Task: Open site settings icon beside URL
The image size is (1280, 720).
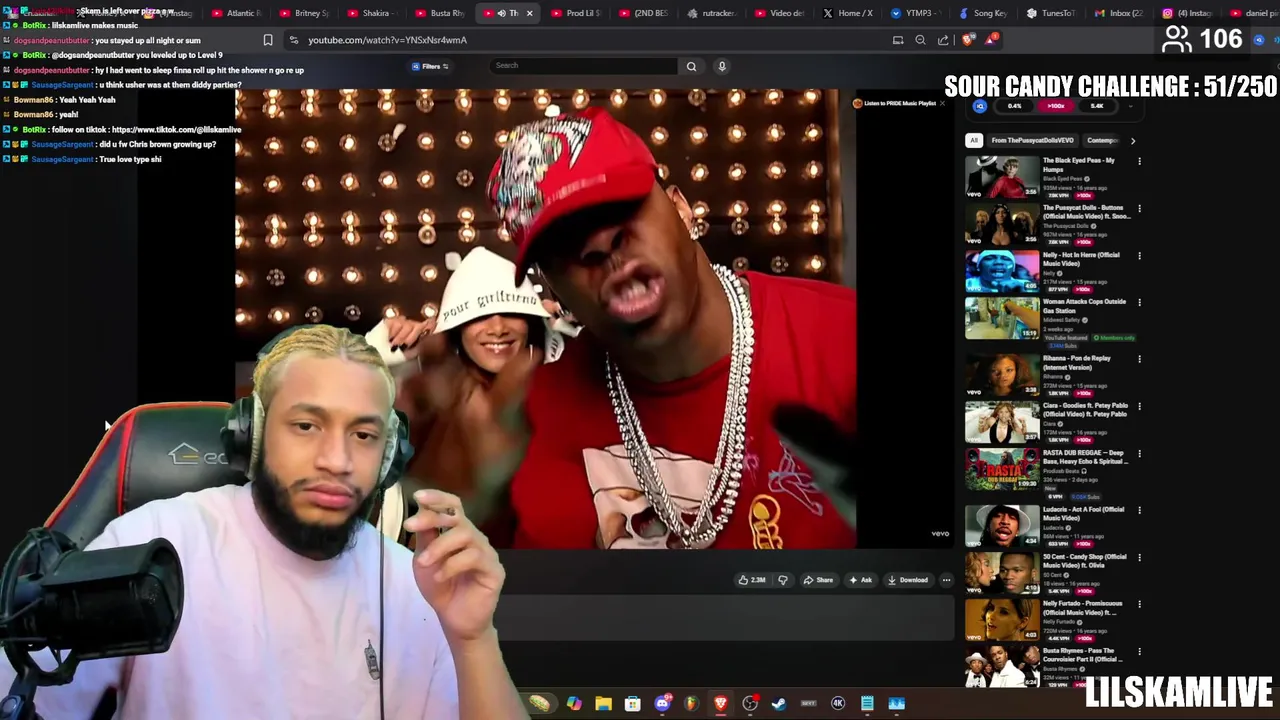Action: 293,40
